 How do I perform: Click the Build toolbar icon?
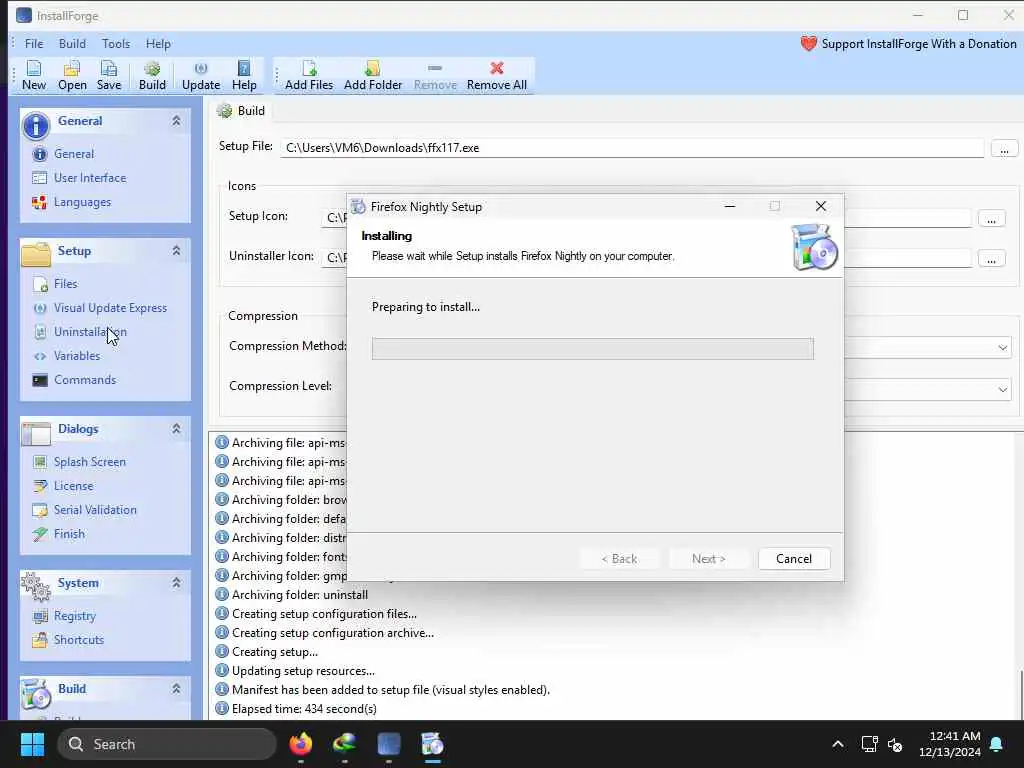(152, 75)
